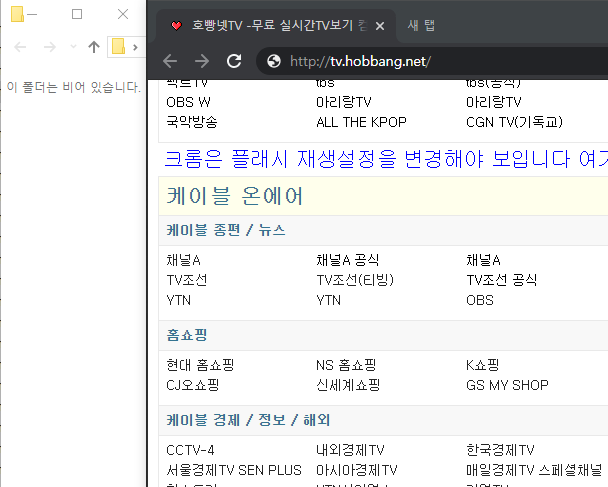Image resolution: width=608 pixels, height=487 pixels.
Task: Open 매일경제TV 스페셜채널 link
Action: pyautogui.click(x=534, y=470)
